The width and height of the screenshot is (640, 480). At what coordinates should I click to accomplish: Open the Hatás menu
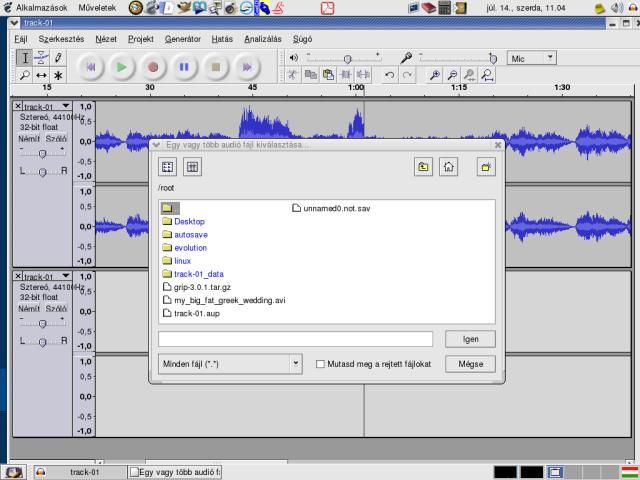coord(222,39)
